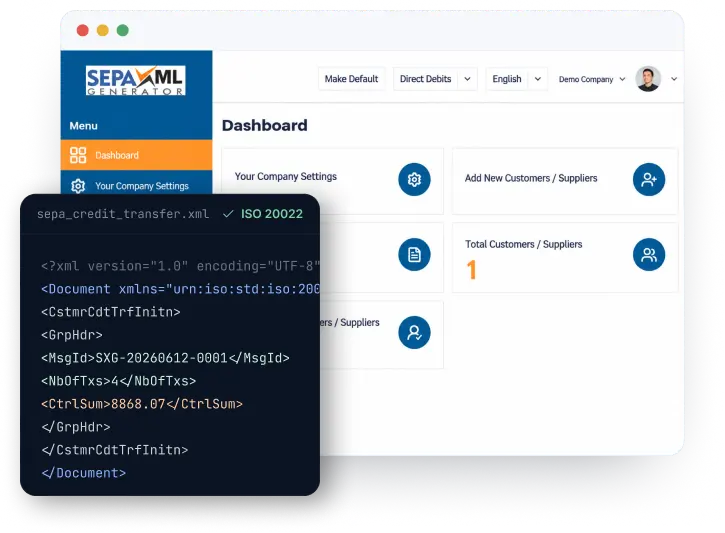
Task: Open Add New Customers / Suppliers link
Action: coord(531,178)
